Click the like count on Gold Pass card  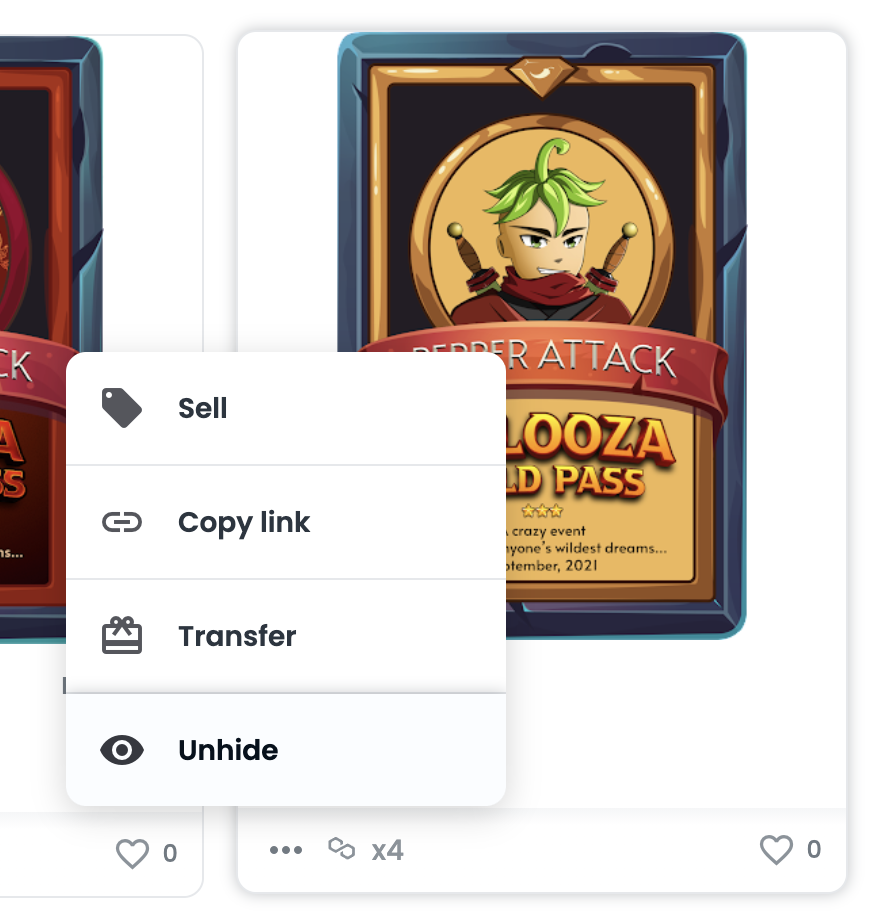tap(814, 849)
